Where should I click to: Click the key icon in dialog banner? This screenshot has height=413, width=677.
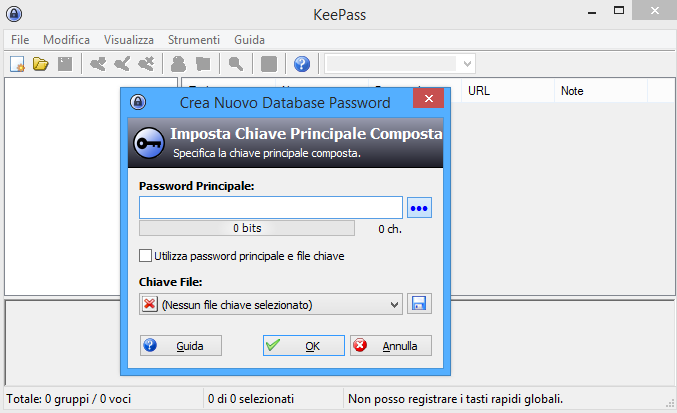(x=149, y=143)
